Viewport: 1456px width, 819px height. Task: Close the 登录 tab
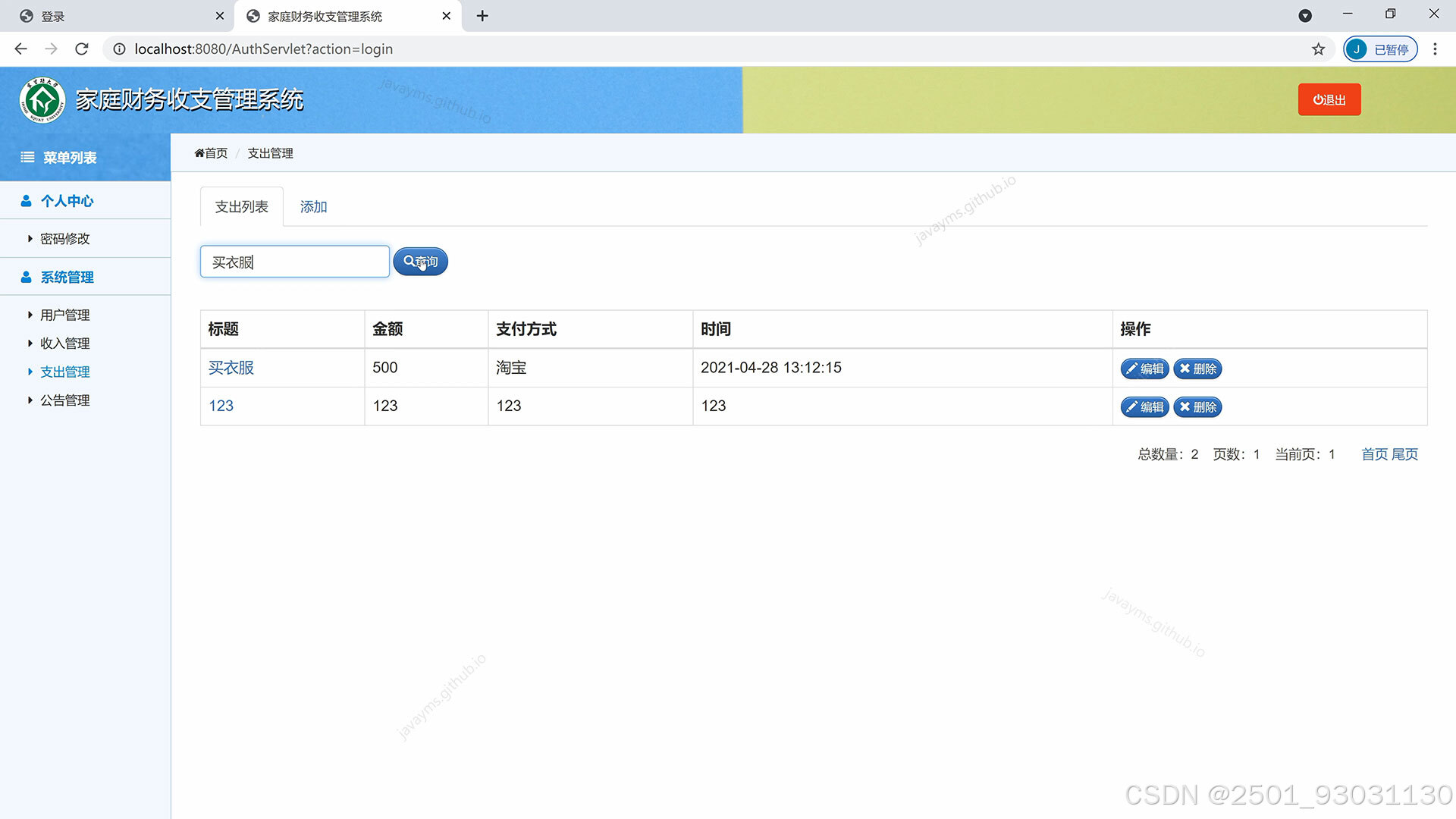pos(220,16)
